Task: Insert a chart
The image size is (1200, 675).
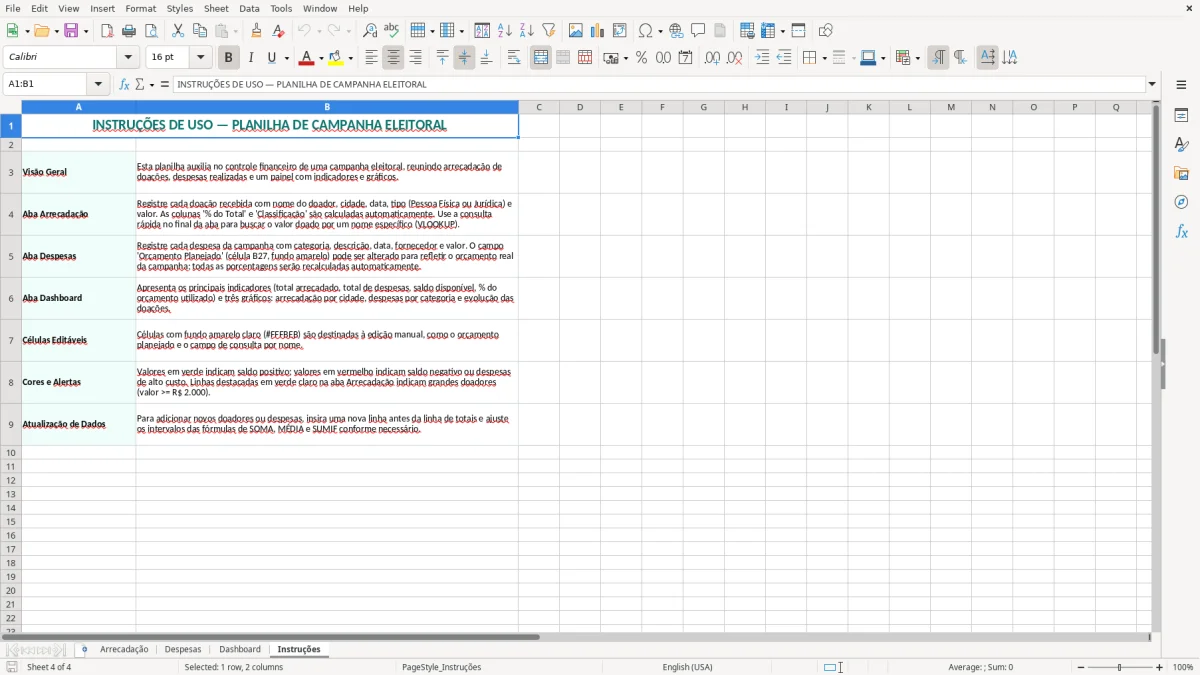Action: (598, 31)
